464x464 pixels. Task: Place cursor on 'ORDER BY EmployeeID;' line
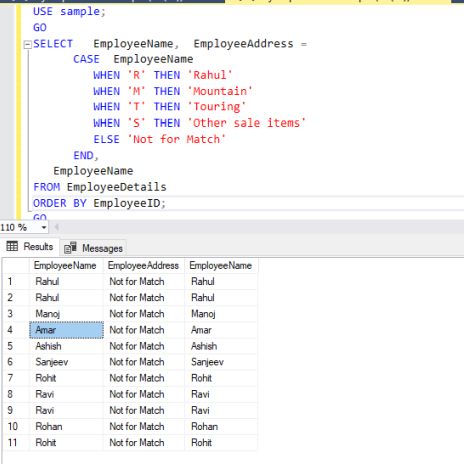pyautogui.click(x=99, y=203)
